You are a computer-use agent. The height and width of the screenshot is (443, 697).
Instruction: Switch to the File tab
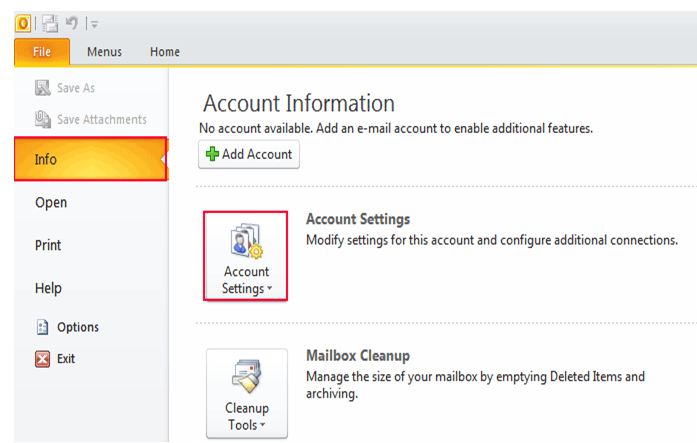[42, 52]
